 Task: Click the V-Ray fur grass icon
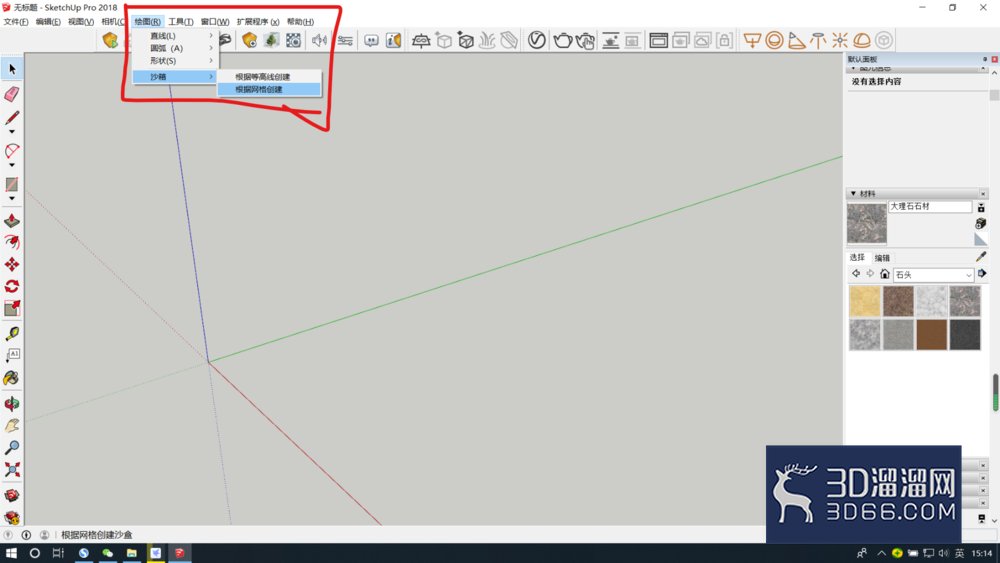coord(487,41)
